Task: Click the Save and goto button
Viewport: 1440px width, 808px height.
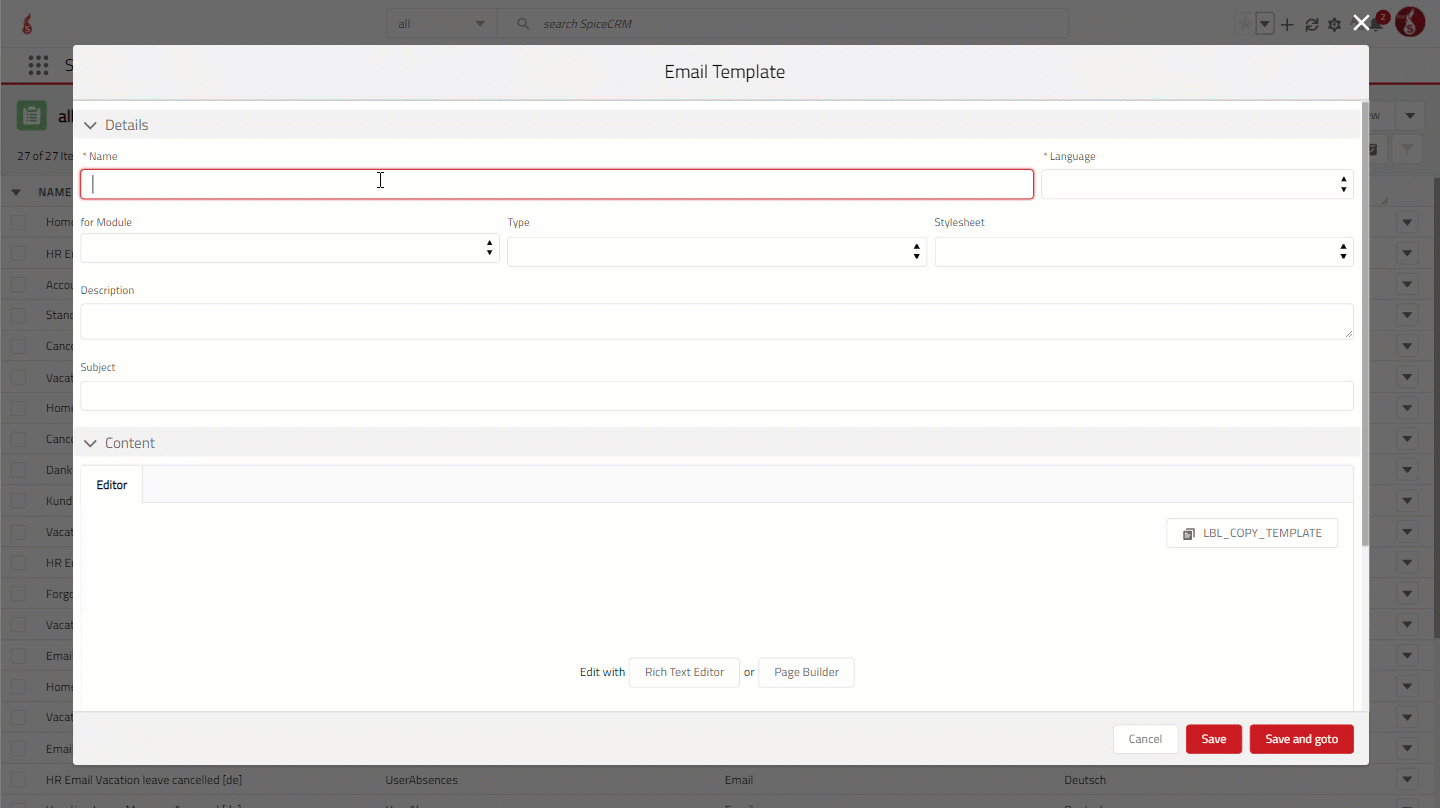Action: [x=1300, y=739]
